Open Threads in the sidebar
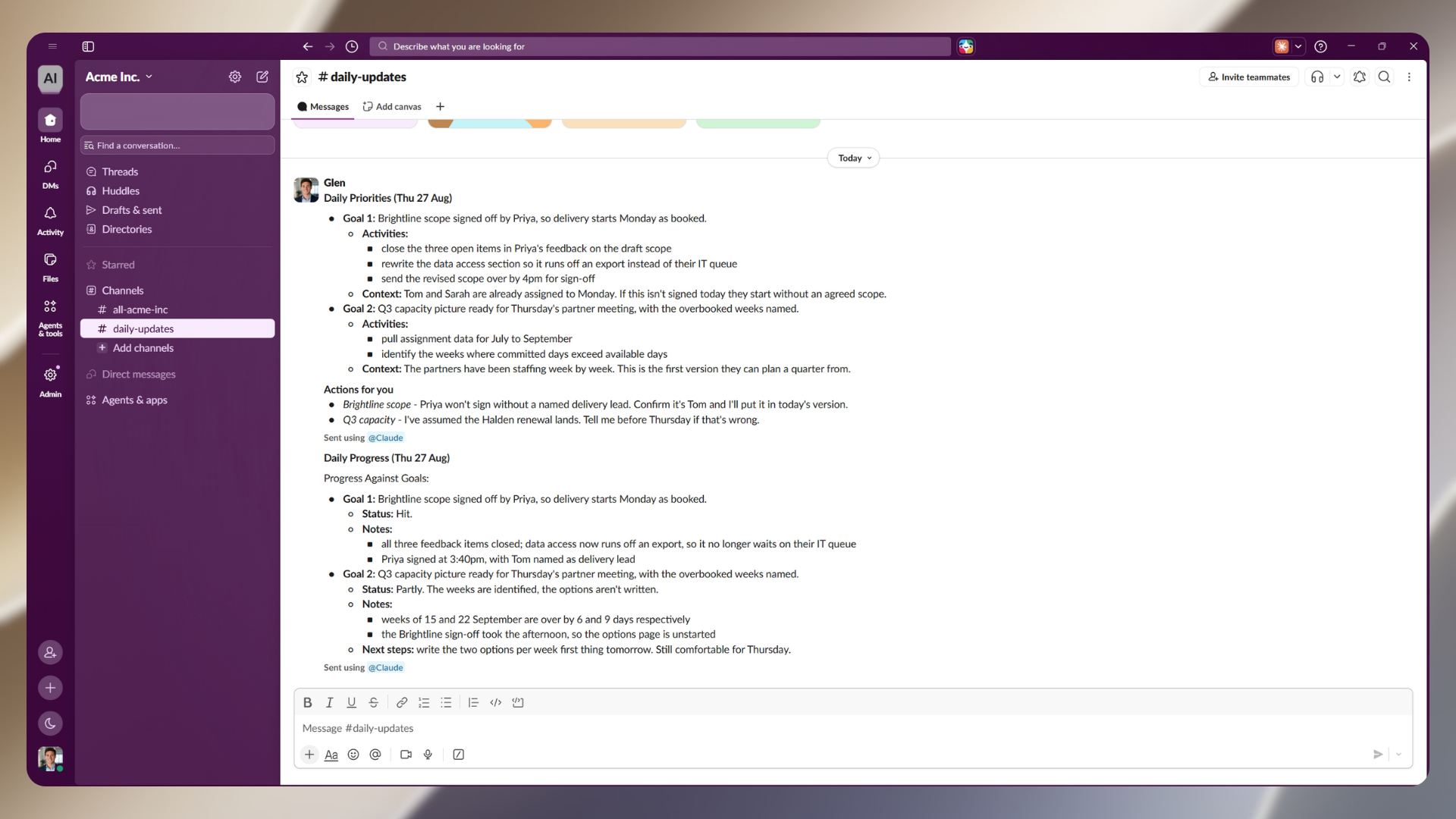Viewport: 1456px width, 819px height. (x=177, y=171)
